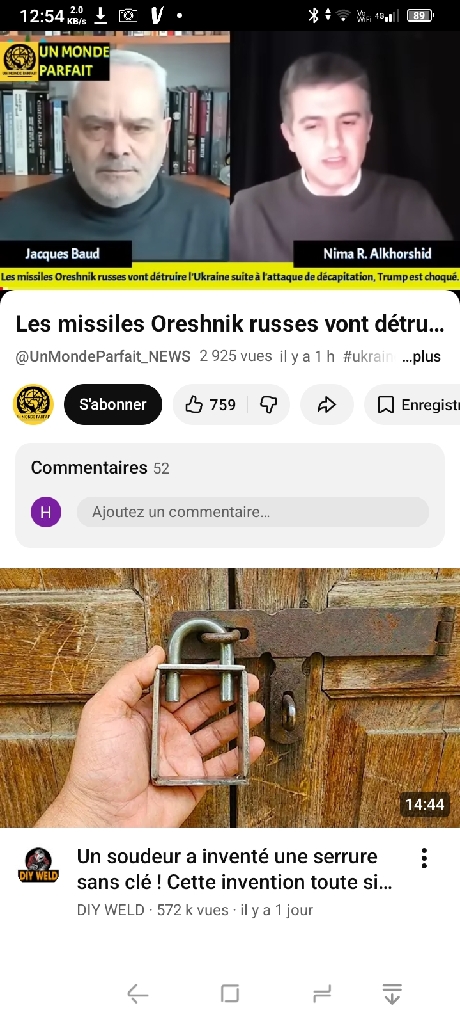Like the video with thumbs up icon

[209, 405]
